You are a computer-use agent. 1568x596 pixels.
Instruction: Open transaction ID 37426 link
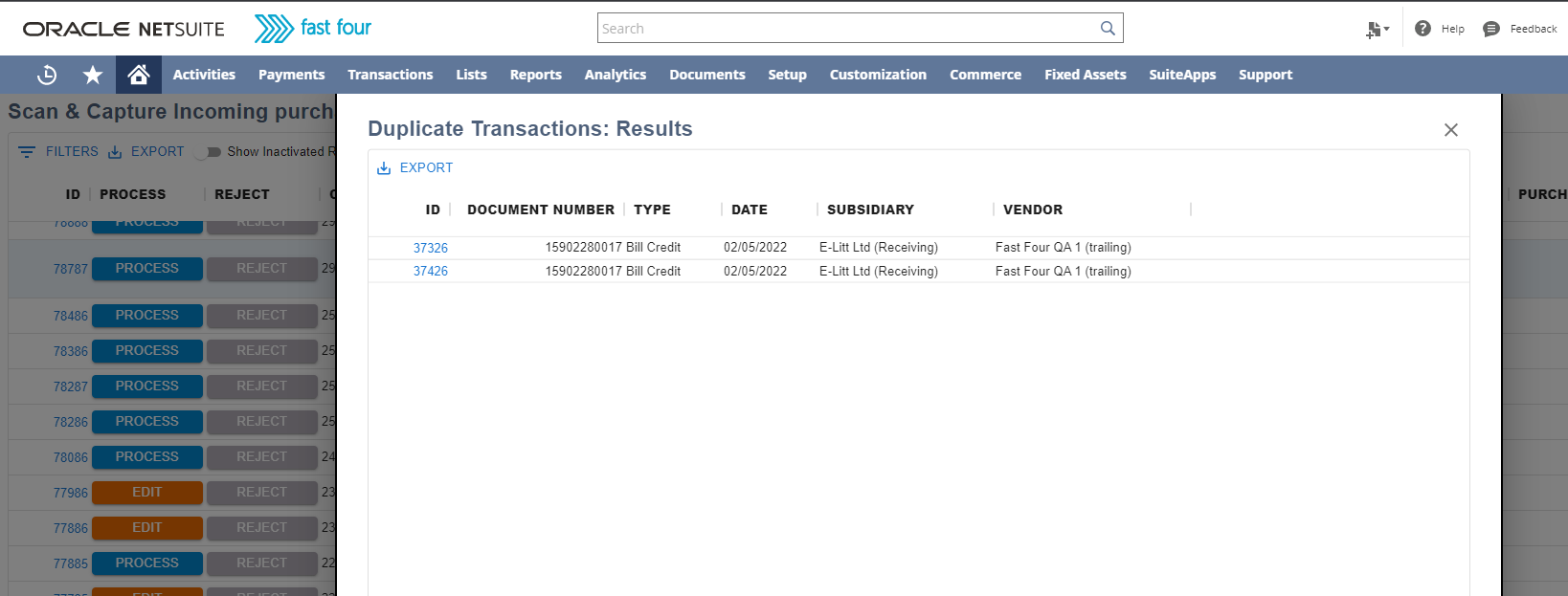431,271
